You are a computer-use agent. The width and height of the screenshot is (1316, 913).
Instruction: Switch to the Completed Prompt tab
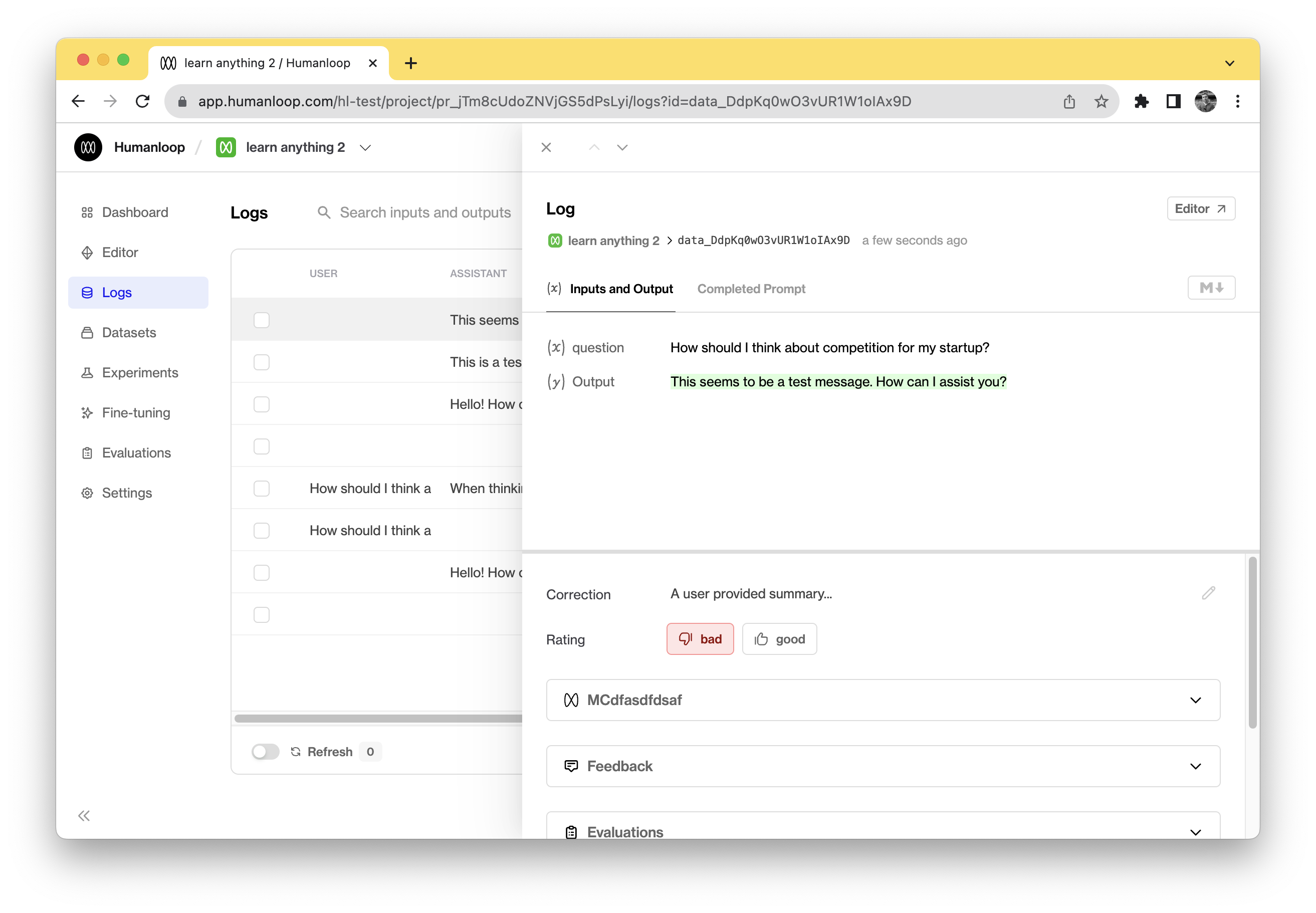click(x=751, y=288)
